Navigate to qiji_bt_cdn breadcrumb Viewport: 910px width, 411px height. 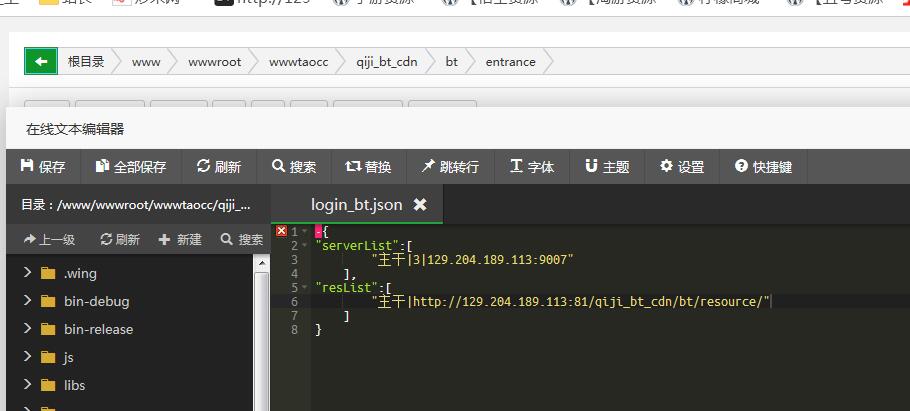(386, 62)
